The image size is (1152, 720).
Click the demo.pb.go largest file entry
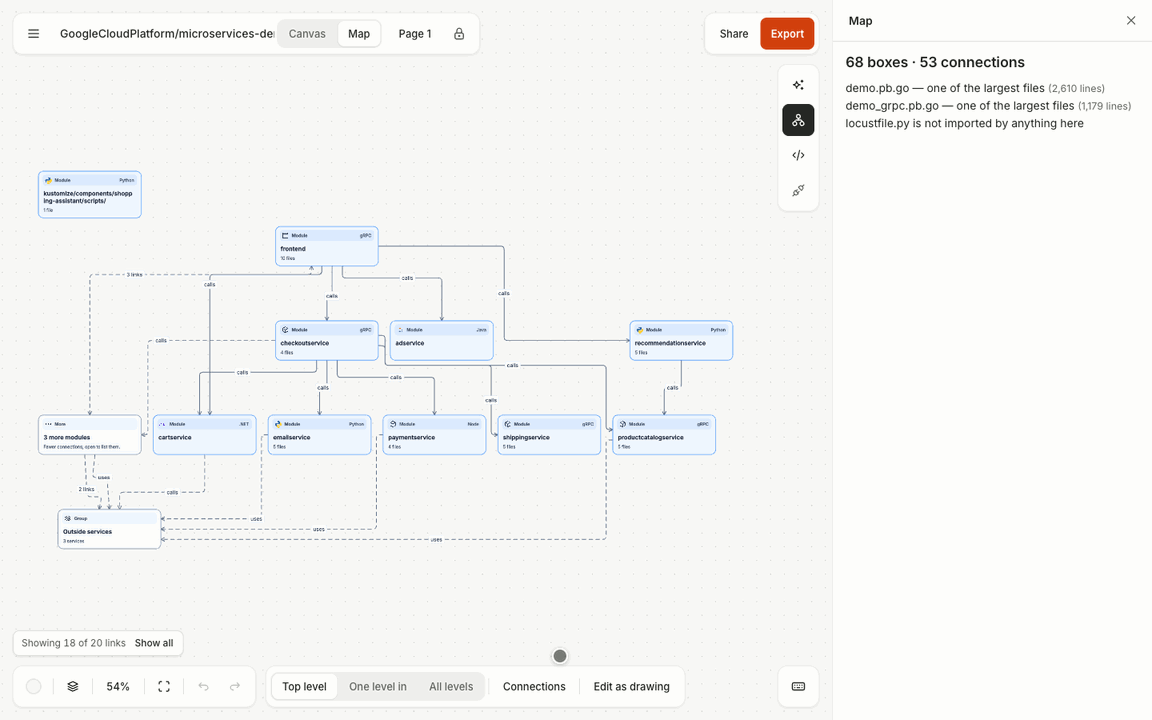[975, 88]
